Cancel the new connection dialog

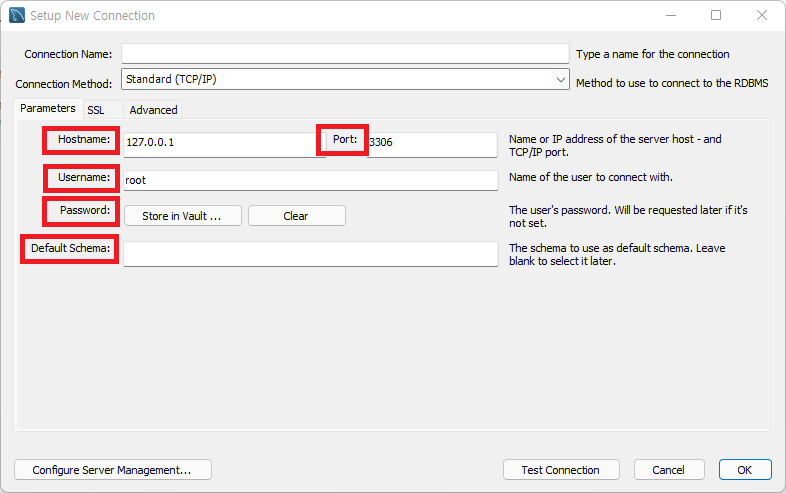[669, 470]
